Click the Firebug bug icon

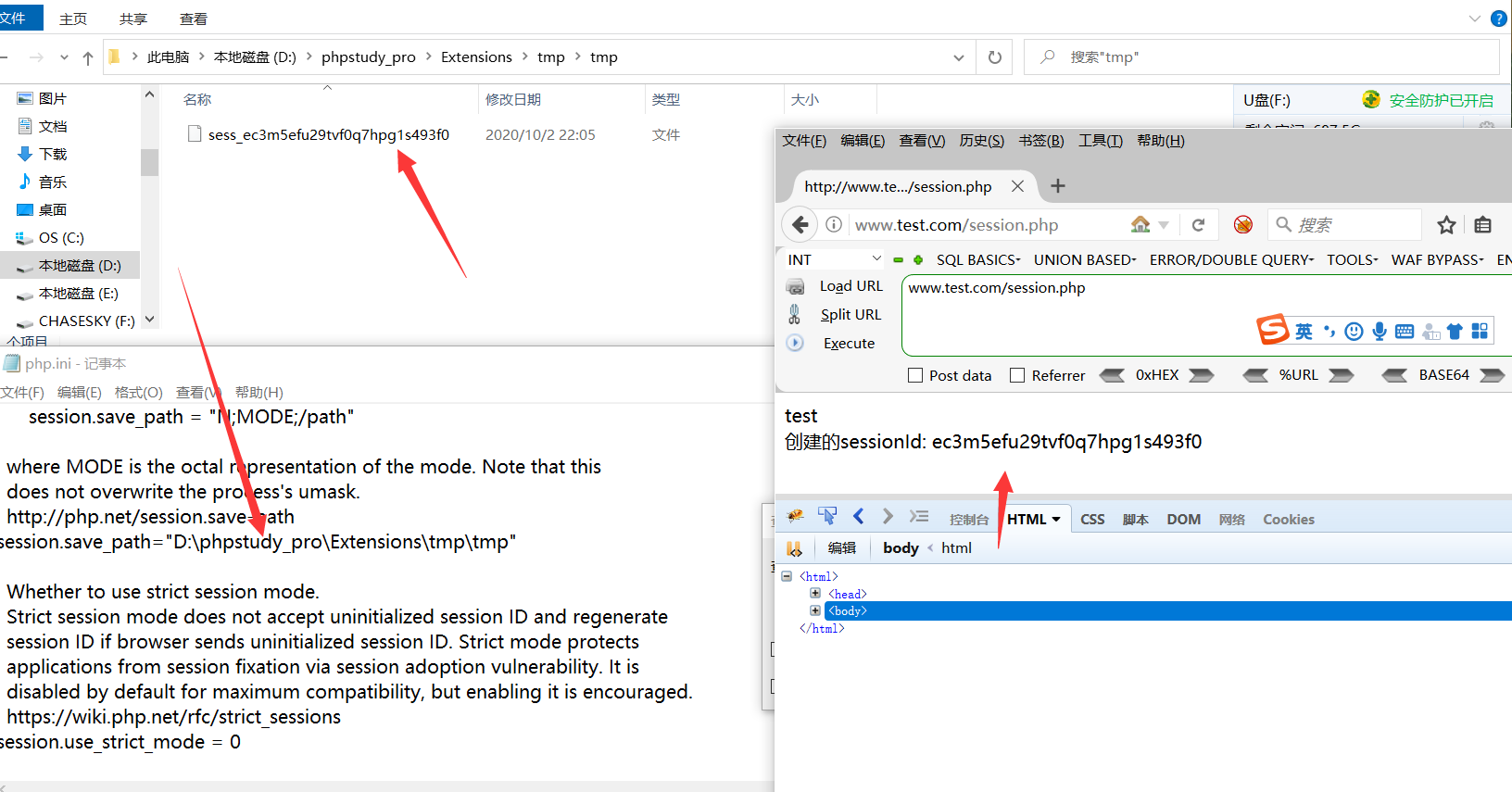click(x=795, y=517)
